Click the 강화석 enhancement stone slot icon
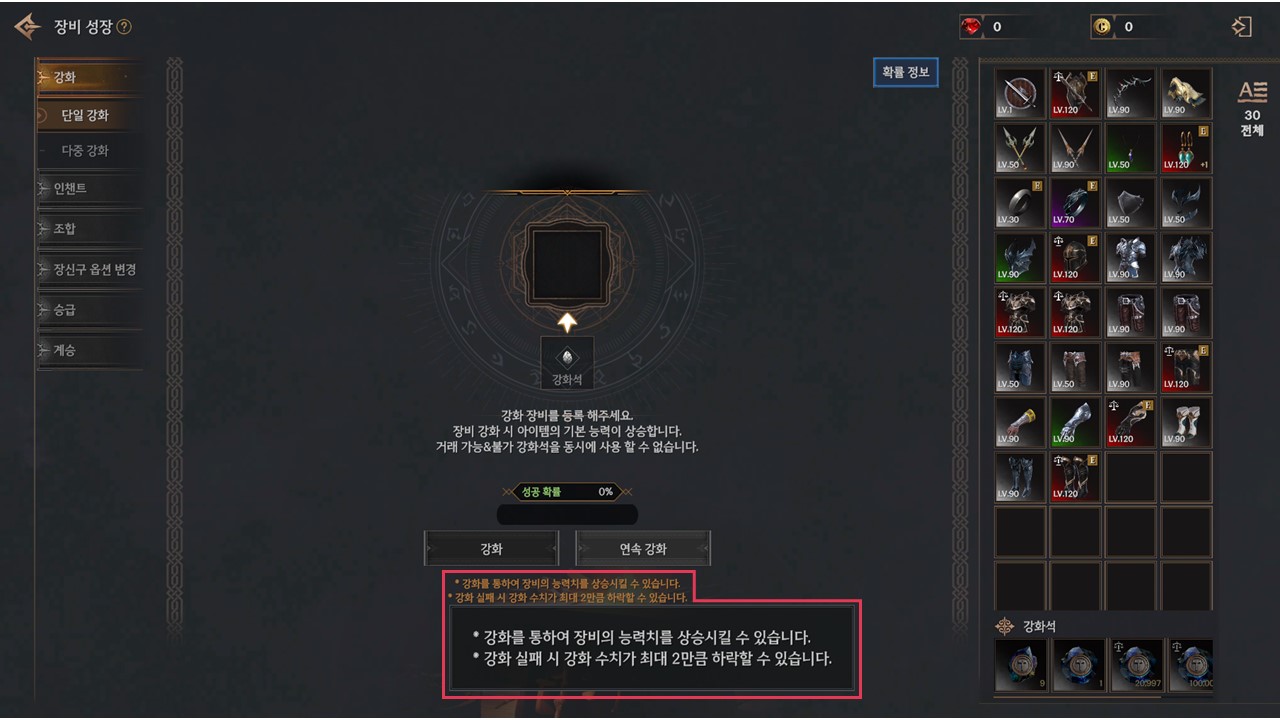 tap(567, 363)
